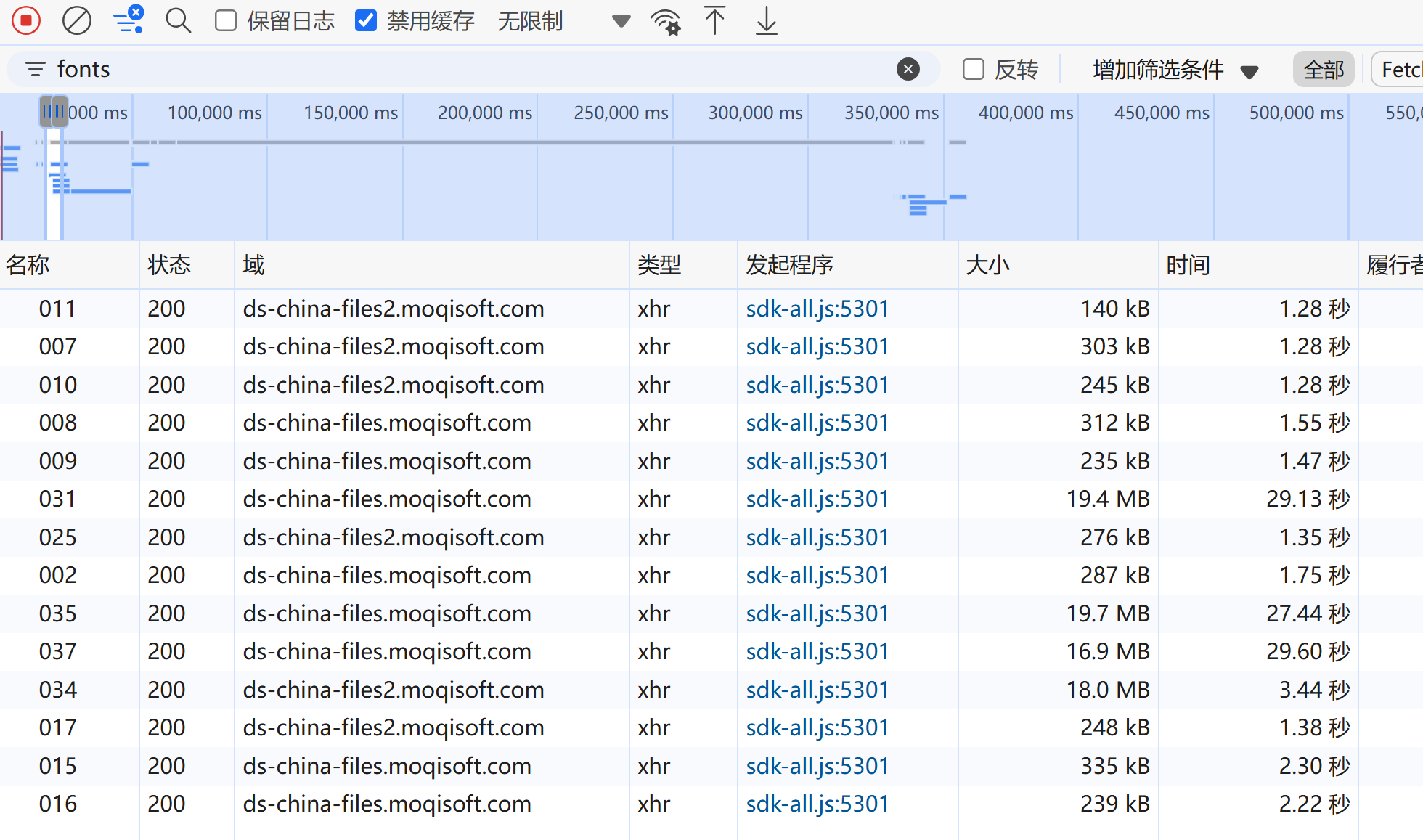
Task: Open network conditions wifi settings icon
Action: (x=665, y=22)
